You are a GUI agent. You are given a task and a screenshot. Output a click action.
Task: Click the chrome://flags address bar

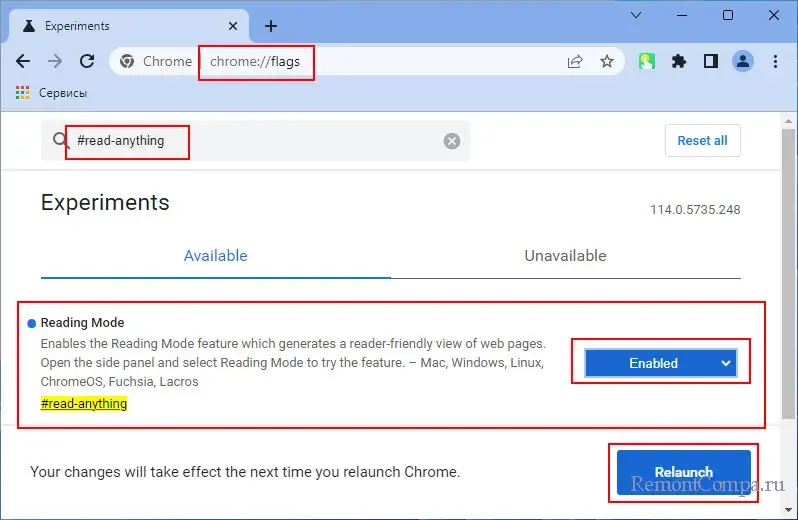pos(380,61)
